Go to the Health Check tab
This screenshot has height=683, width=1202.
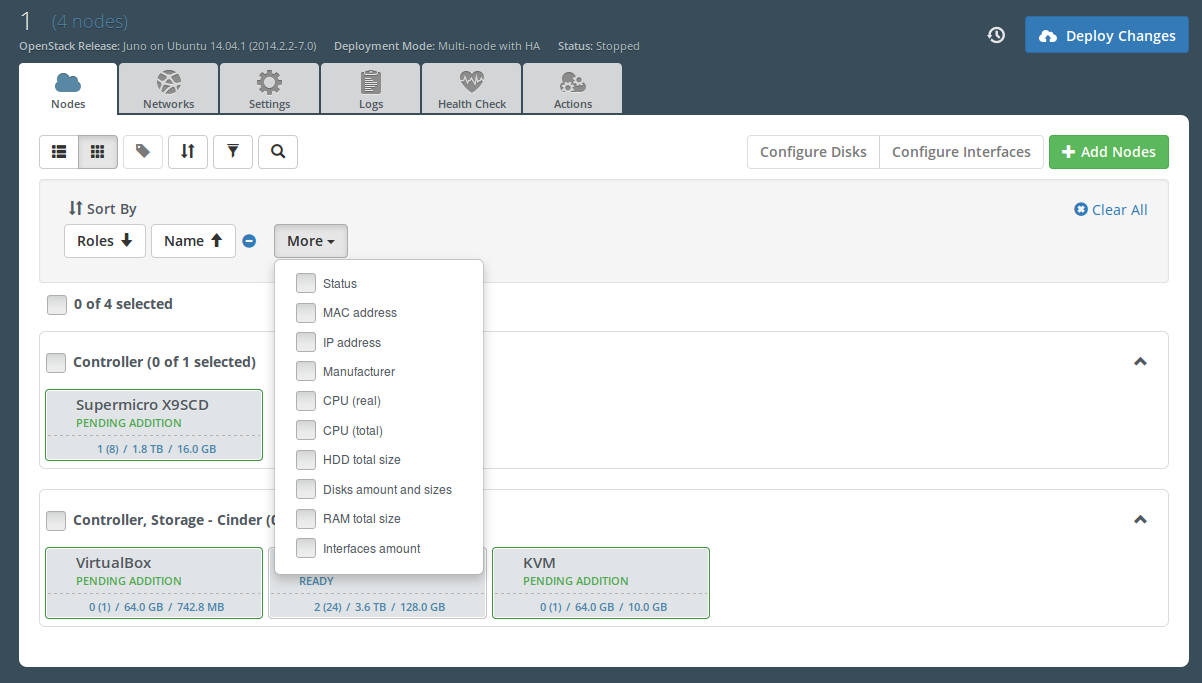[472, 90]
